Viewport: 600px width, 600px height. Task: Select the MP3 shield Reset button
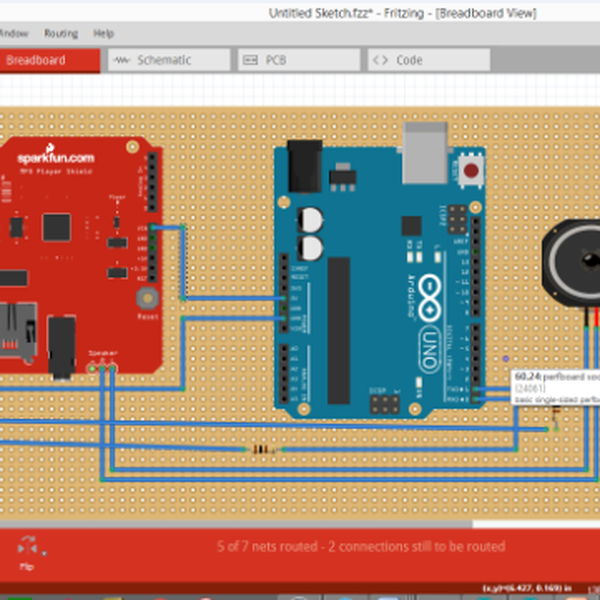coord(148,298)
